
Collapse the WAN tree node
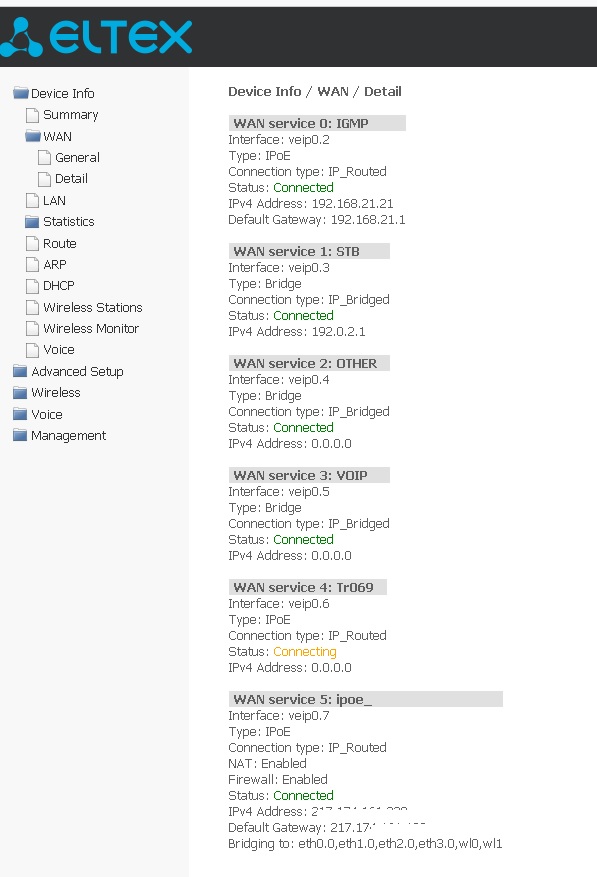pos(57,136)
